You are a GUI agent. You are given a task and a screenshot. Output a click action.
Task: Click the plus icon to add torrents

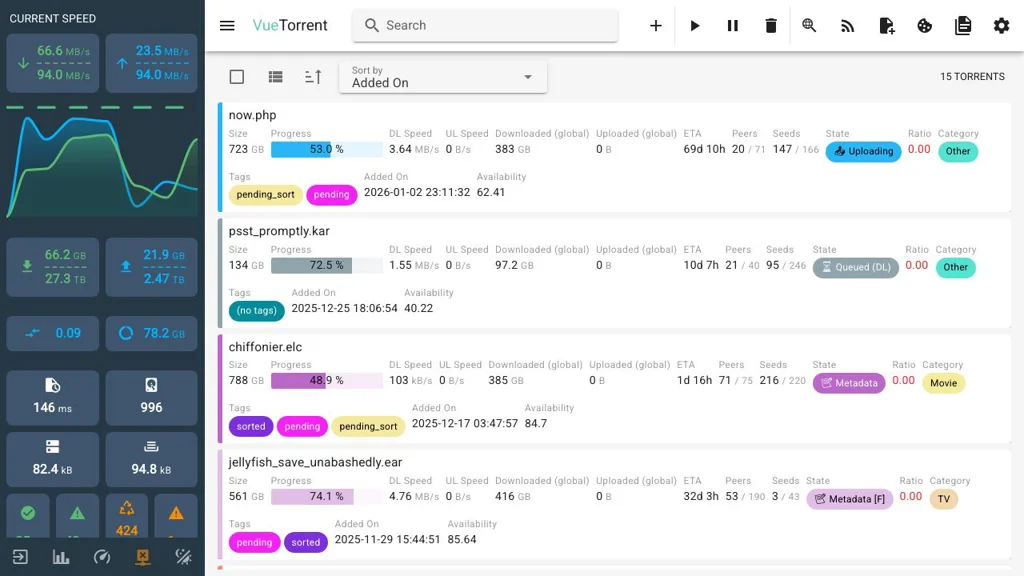(x=656, y=25)
